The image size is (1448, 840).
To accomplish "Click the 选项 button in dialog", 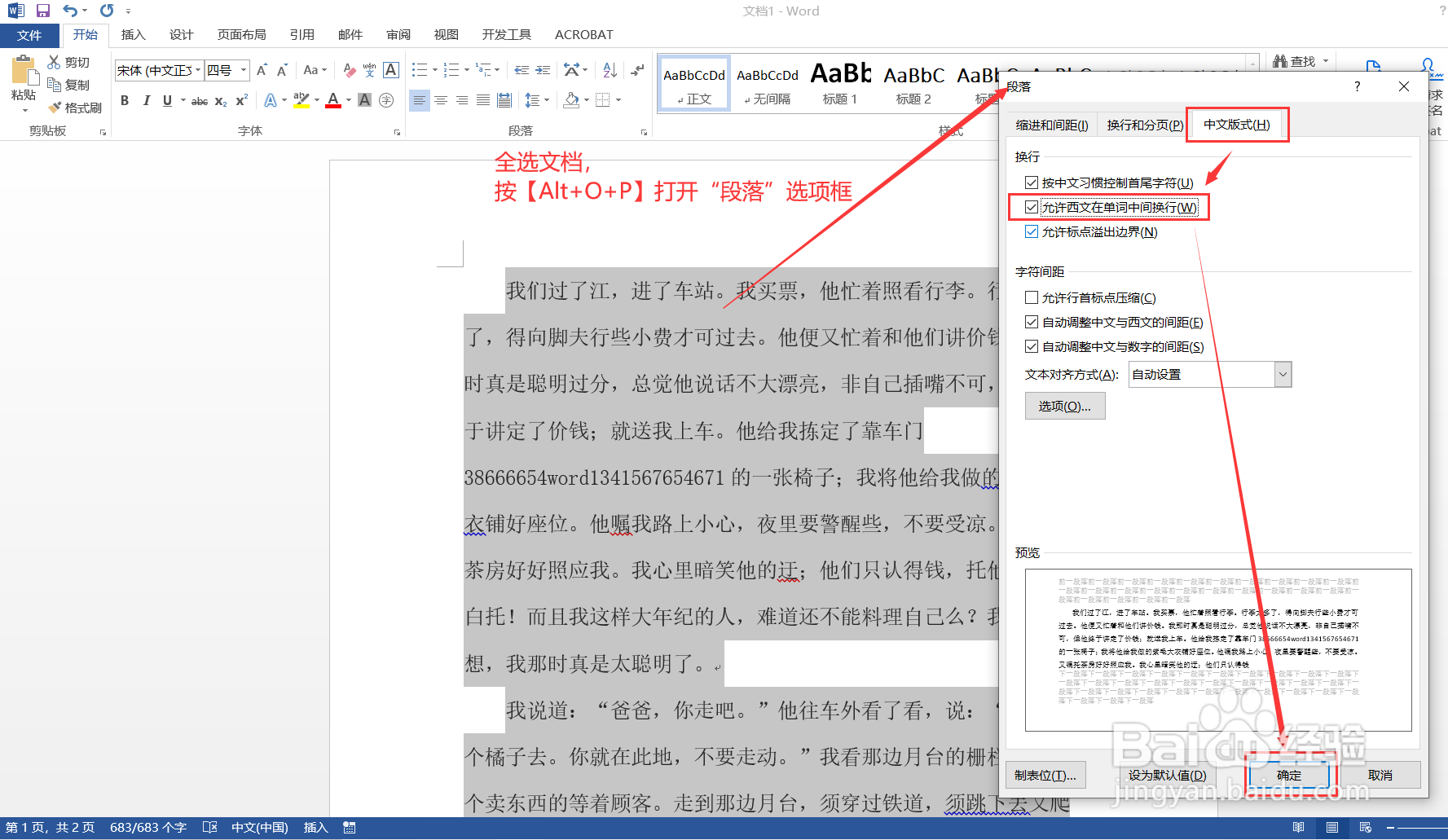I will 1065,406.
